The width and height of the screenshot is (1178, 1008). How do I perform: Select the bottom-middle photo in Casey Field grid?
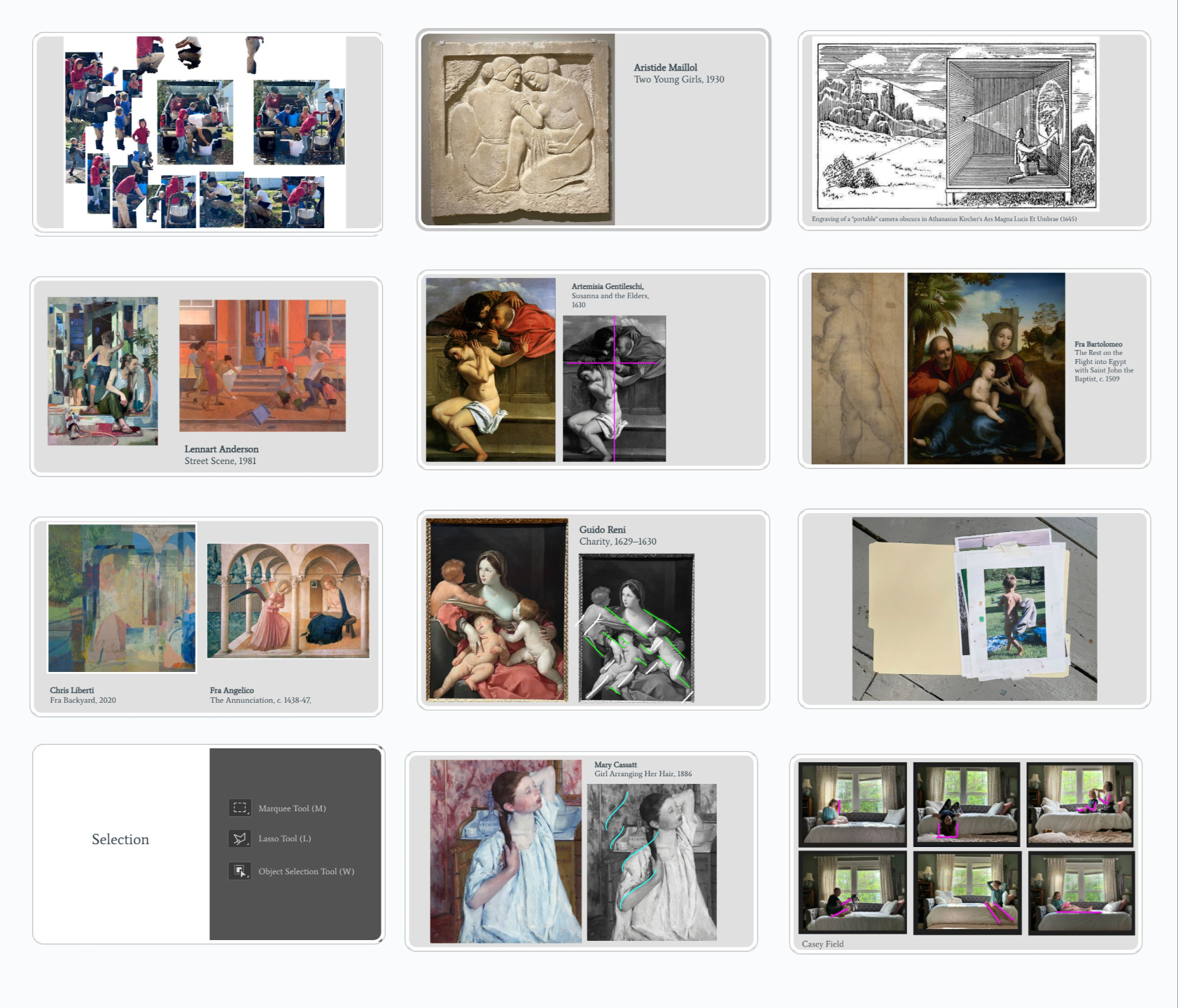[x=967, y=892]
